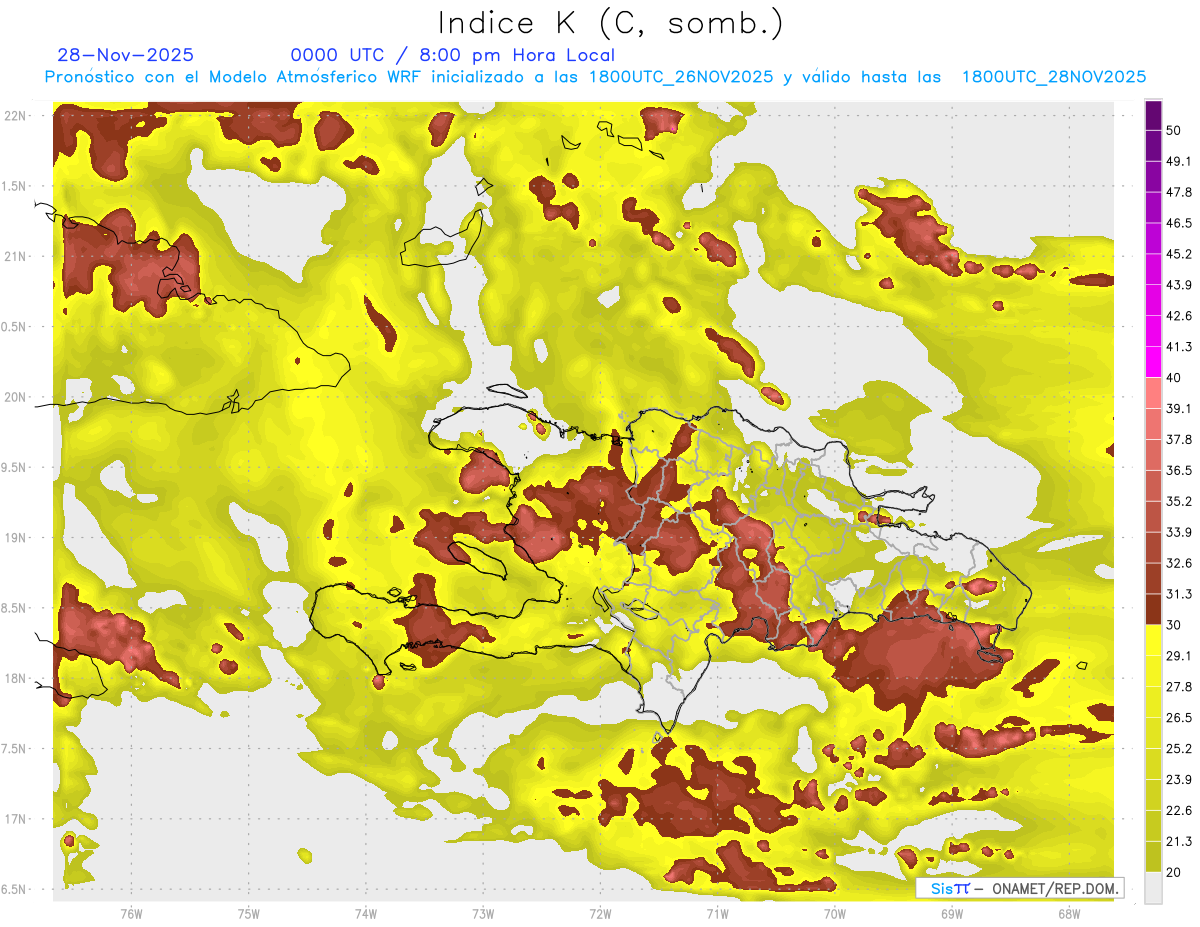1200x927 pixels.
Task: Click the "74W" longitude label
Action: [x=366, y=914]
